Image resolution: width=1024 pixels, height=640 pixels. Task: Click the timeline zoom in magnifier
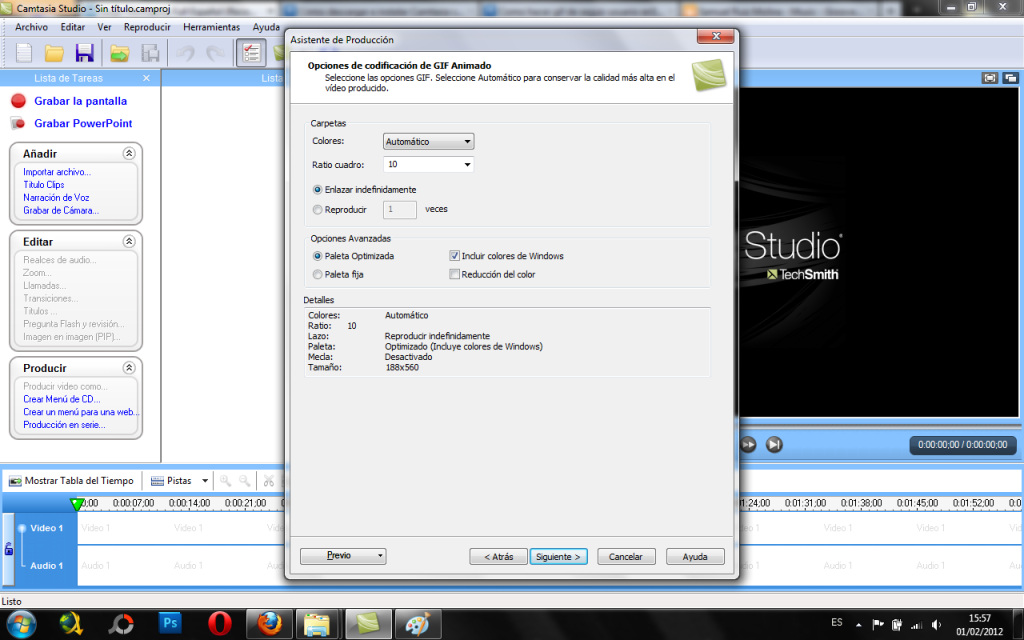[225, 481]
